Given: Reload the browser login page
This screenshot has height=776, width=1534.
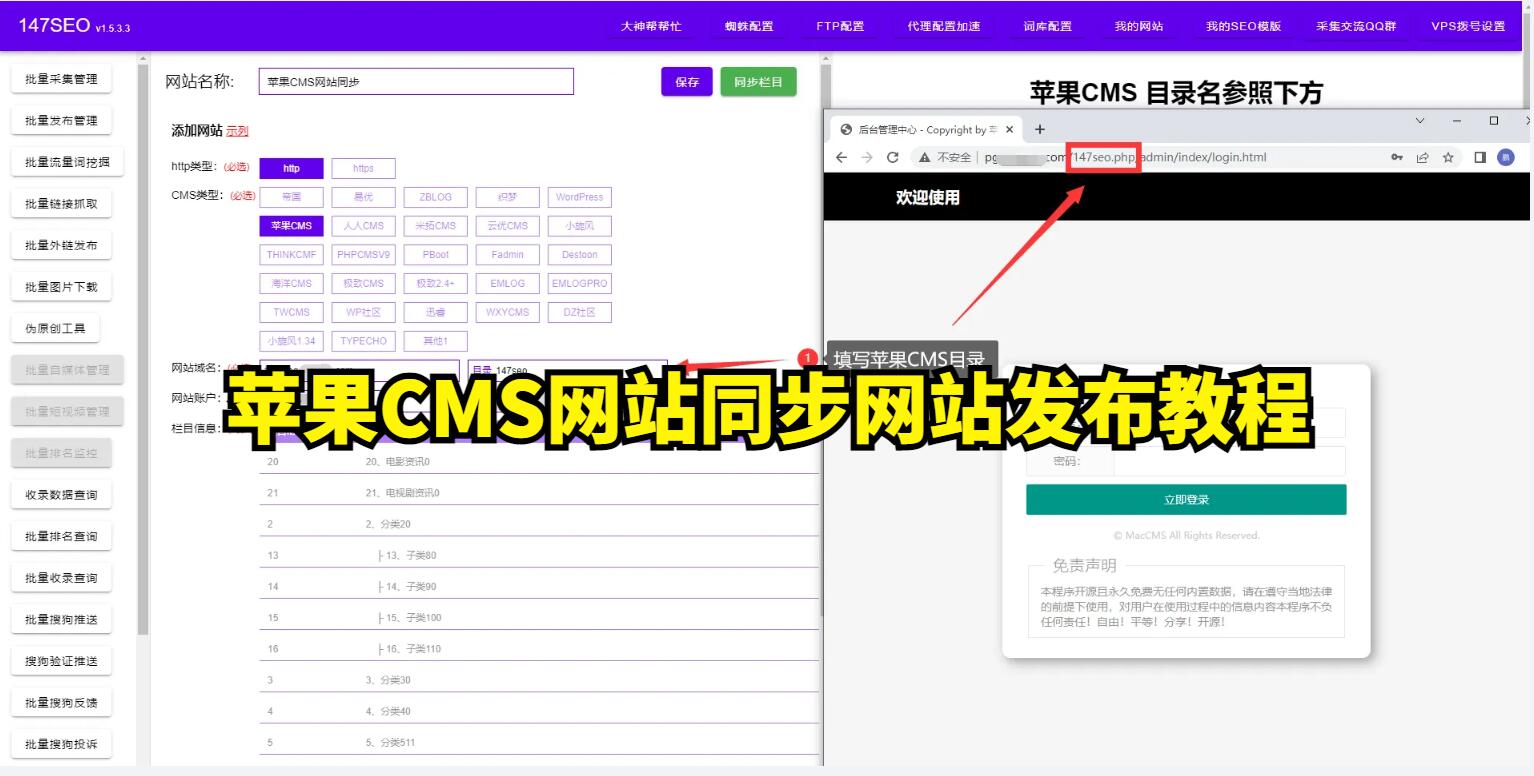Looking at the screenshot, I should 893,157.
